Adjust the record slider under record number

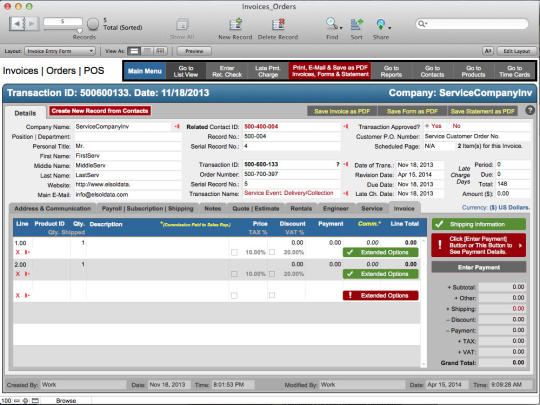[79, 31]
